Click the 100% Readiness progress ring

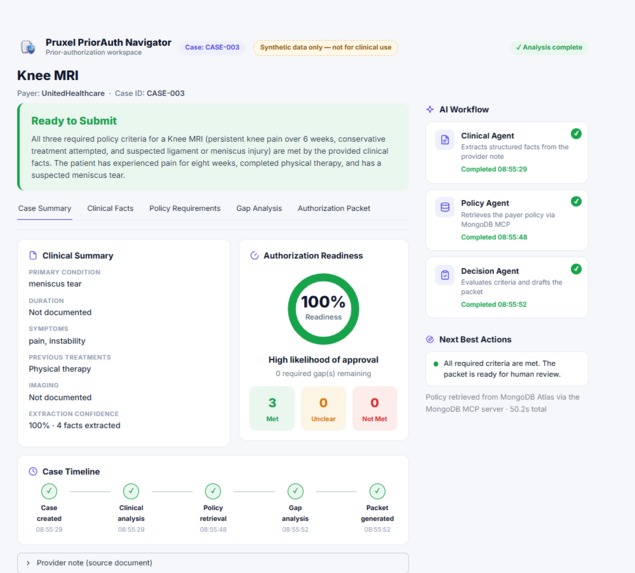click(x=323, y=309)
